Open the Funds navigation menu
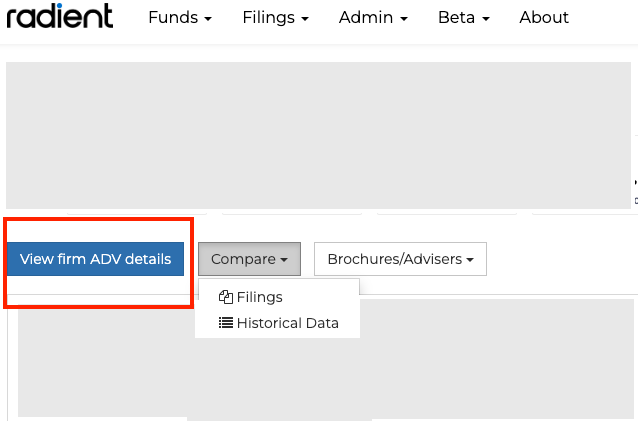 [x=180, y=18]
